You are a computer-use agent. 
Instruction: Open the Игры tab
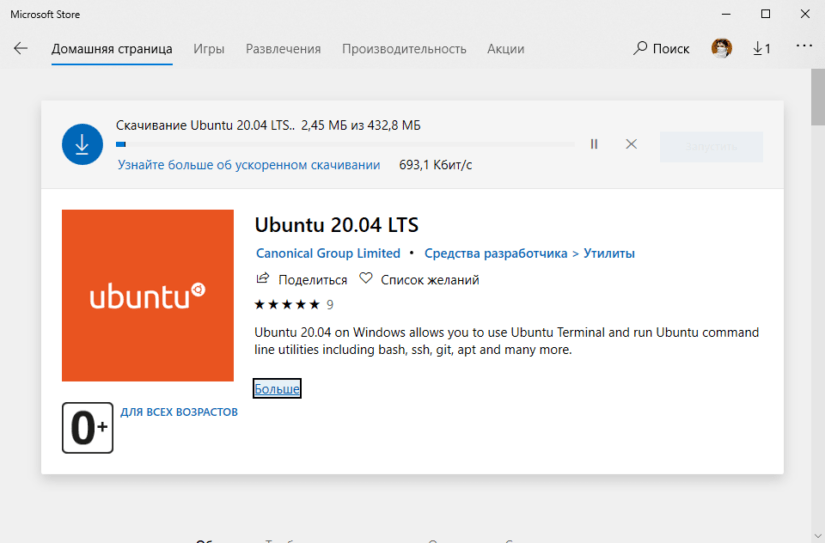click(x=209, y=49)
